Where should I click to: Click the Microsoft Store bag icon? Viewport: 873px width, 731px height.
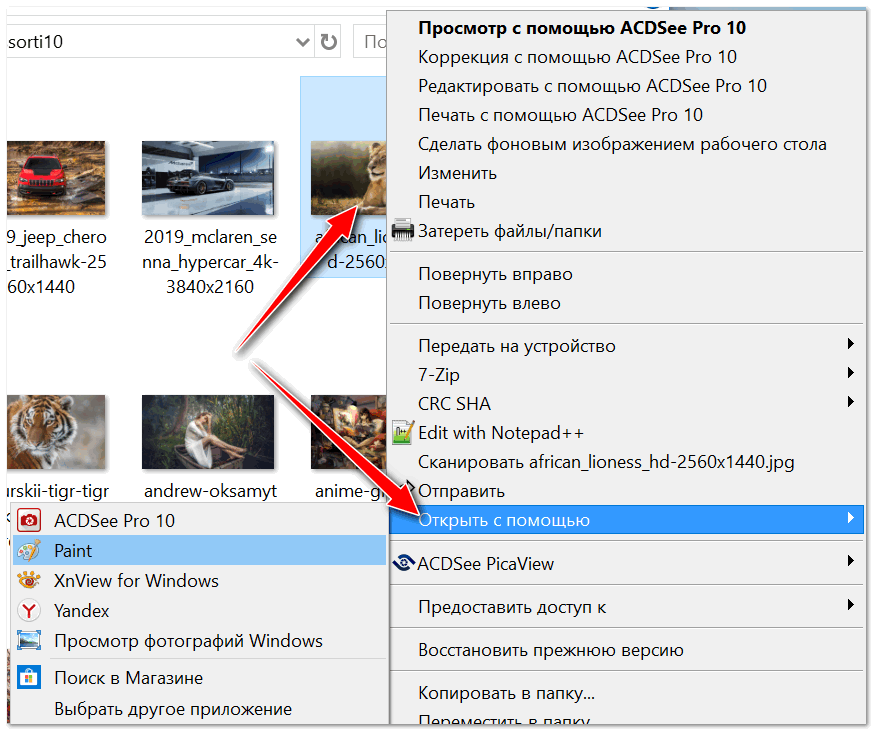click(x=28, y=678)
